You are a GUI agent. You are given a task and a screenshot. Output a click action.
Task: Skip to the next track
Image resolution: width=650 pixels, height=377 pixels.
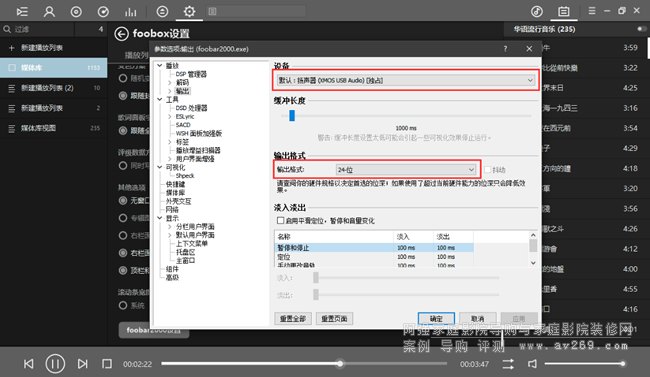pyautogui.click(x=82, y=364)
